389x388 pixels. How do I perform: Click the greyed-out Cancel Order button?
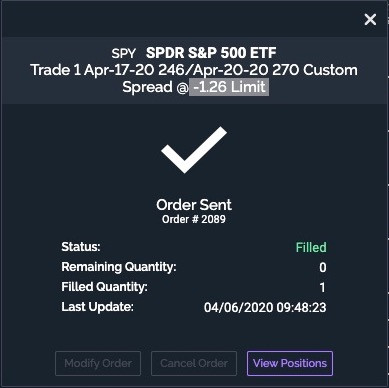[194, 363]
